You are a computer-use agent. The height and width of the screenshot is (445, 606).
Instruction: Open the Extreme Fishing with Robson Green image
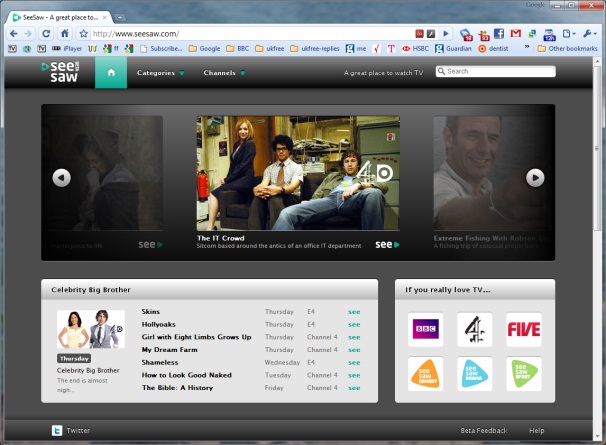494,173
